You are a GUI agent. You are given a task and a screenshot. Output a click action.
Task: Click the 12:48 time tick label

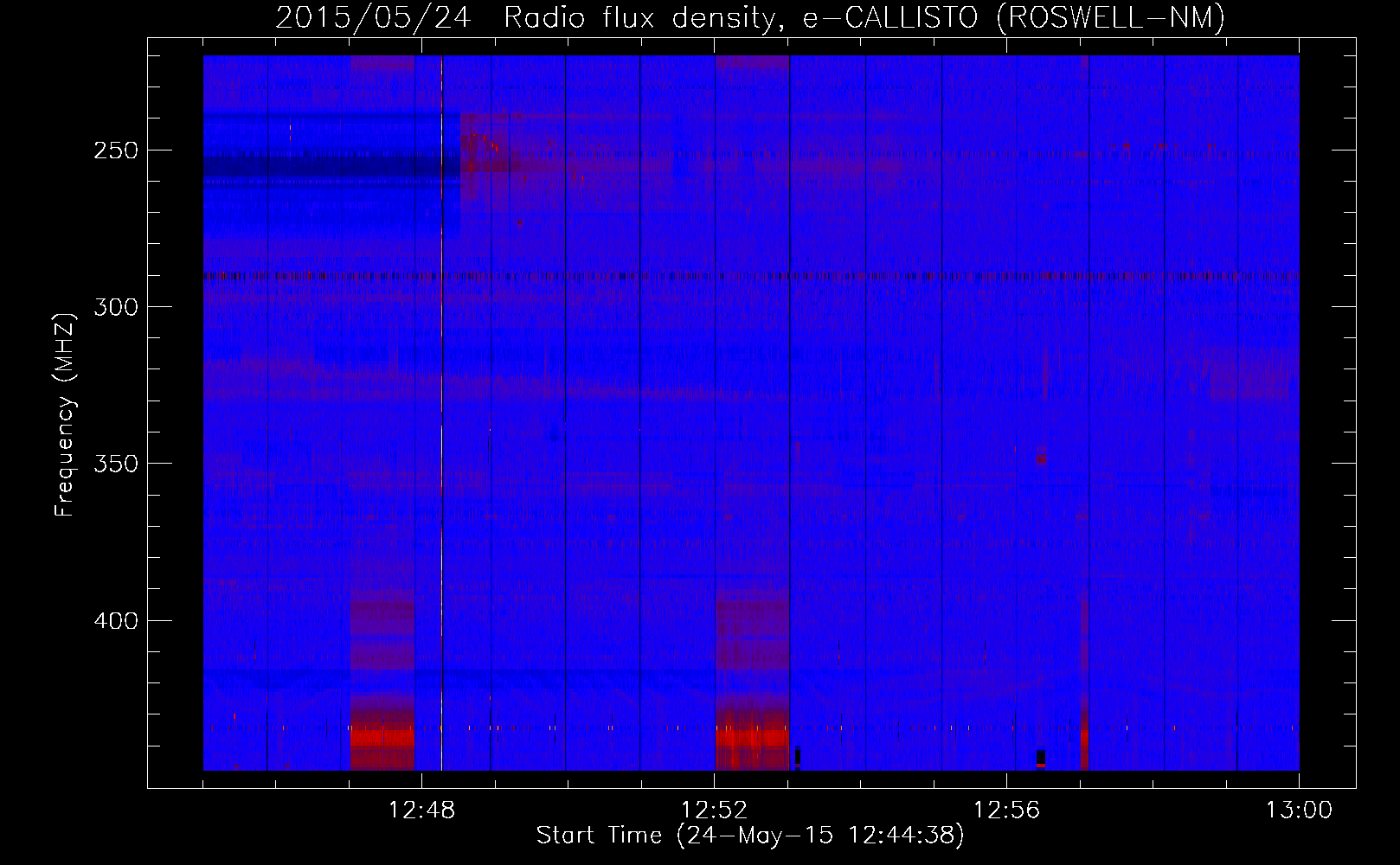tap(421, 811)
